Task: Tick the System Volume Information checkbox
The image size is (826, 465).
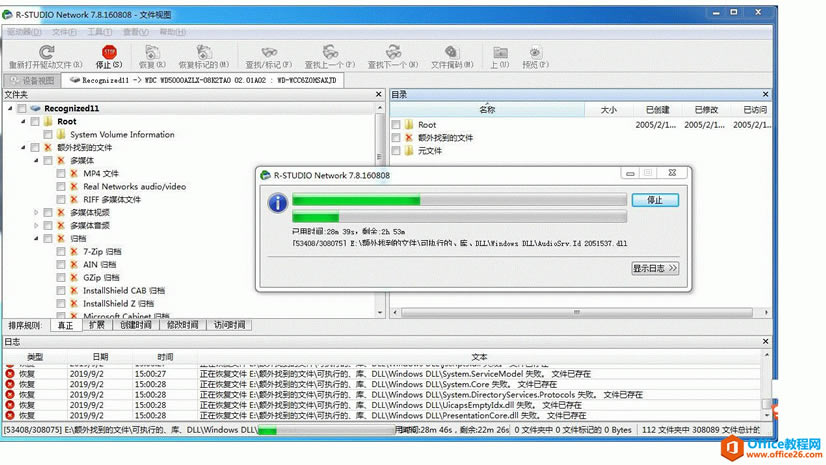Action: pos(48,135)
